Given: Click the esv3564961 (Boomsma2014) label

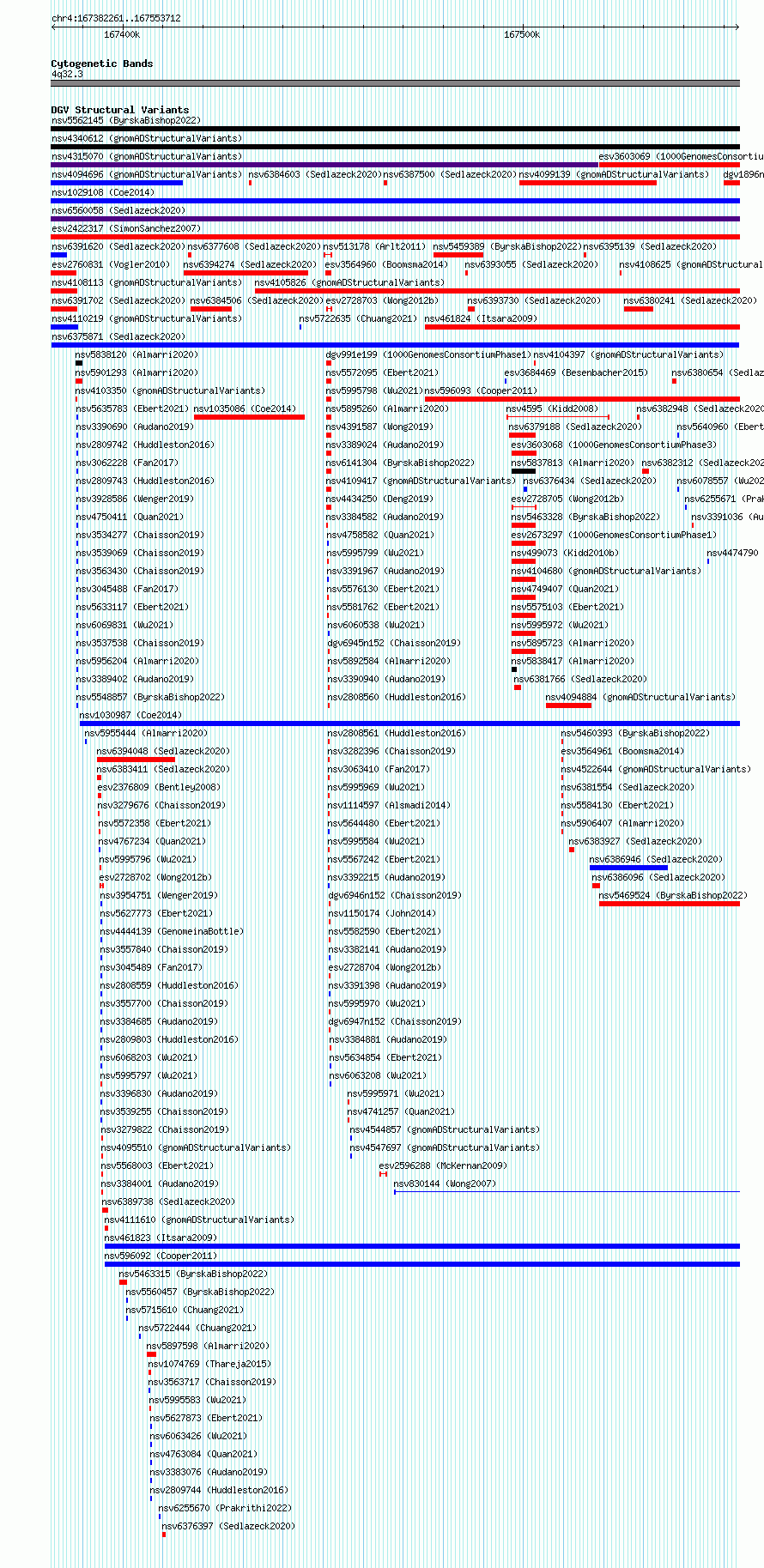Looking at the screenshot, I should pyautogui.click(x=622, y=751).
